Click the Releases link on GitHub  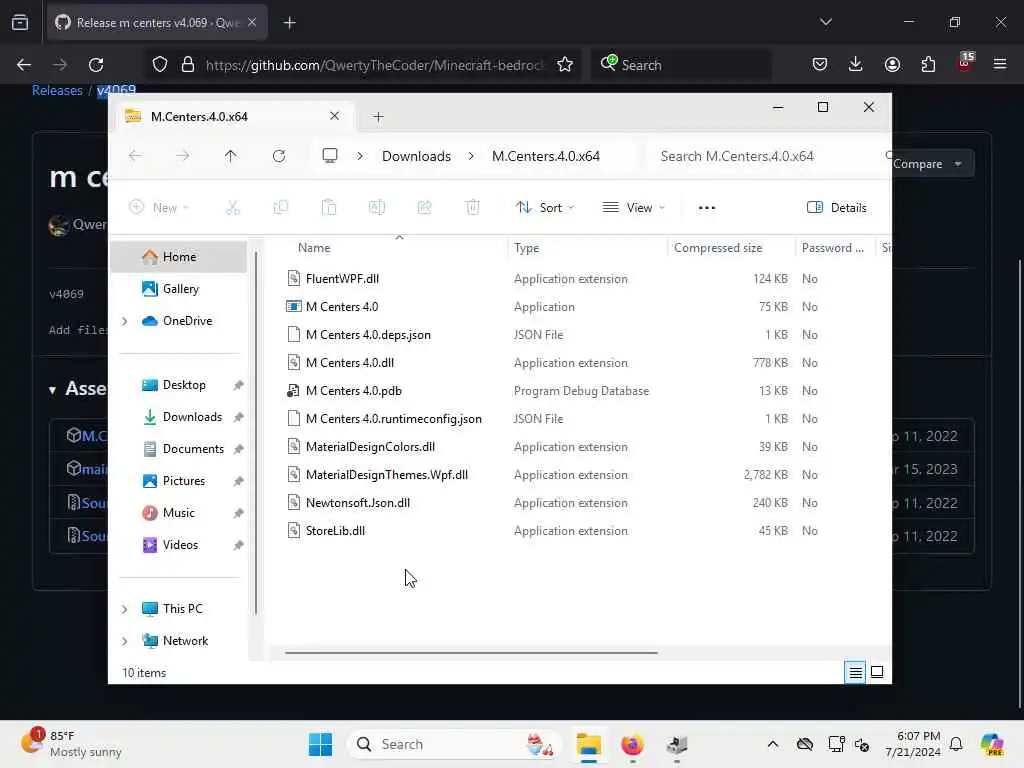[57, 90]
